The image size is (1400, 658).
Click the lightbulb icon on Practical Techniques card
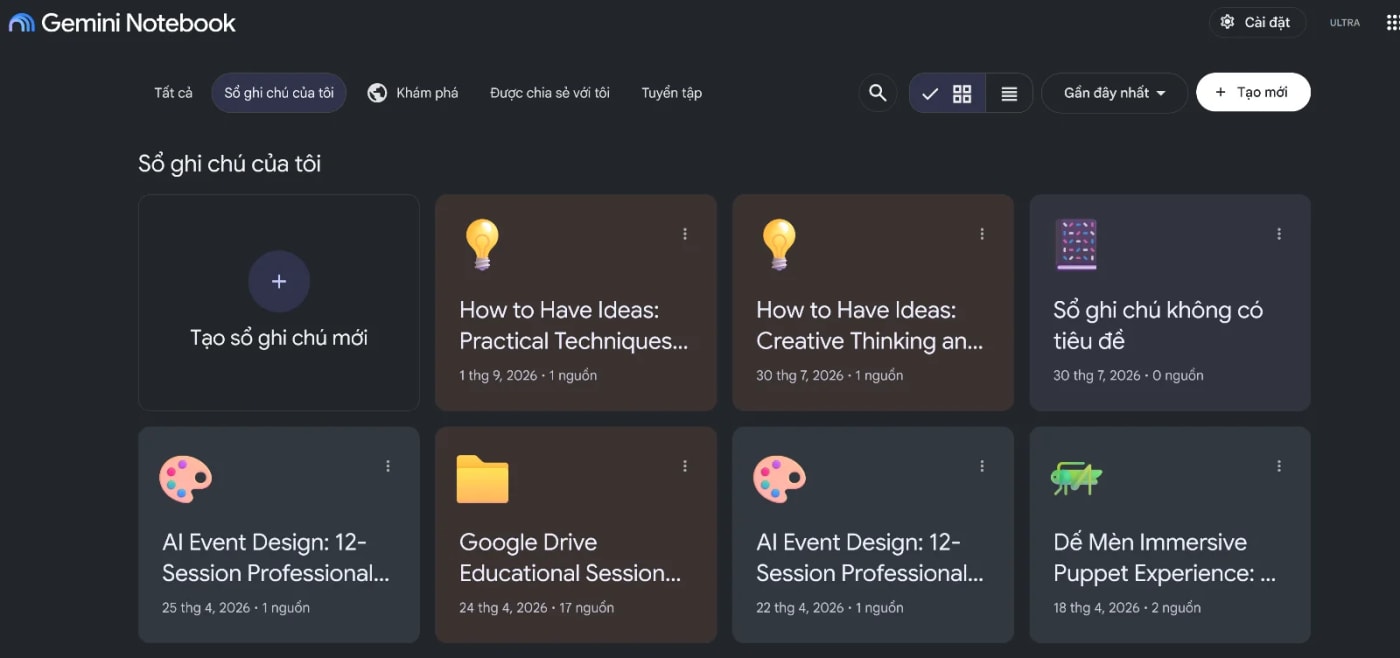[x=482, y=244]
